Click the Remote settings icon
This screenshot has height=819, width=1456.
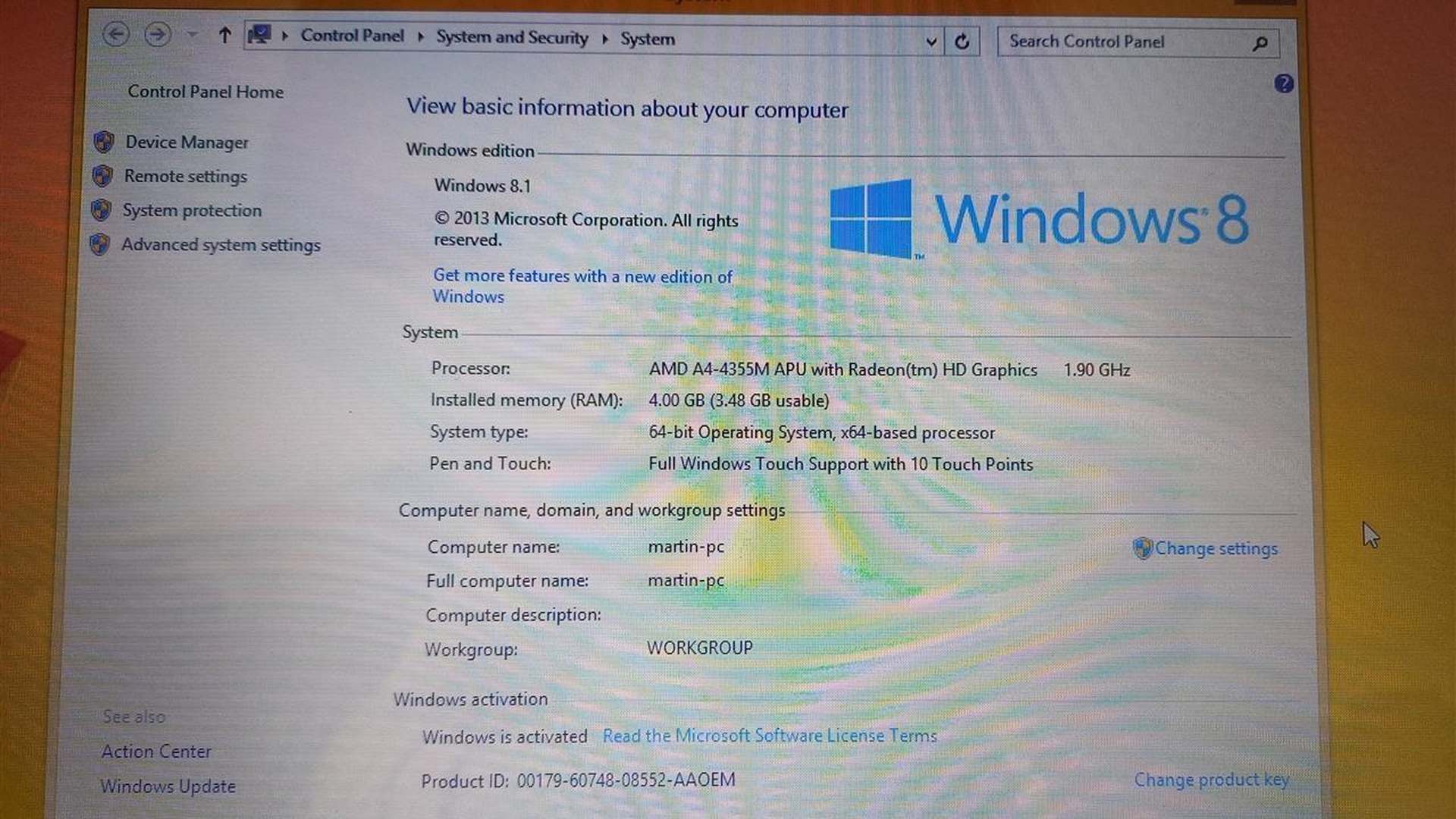click(108, 175)
